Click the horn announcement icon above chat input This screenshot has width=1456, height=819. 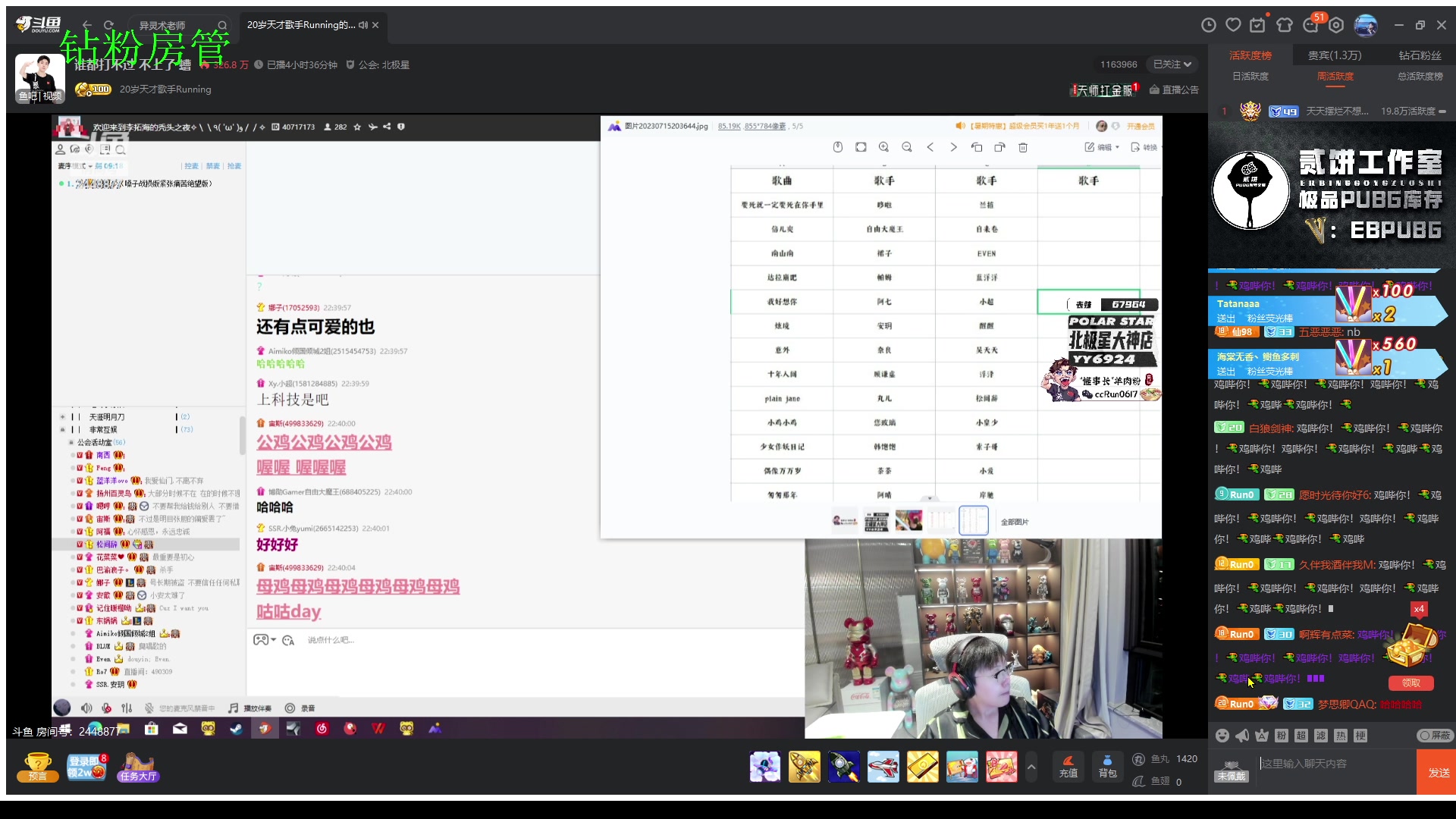[1241, 736]
